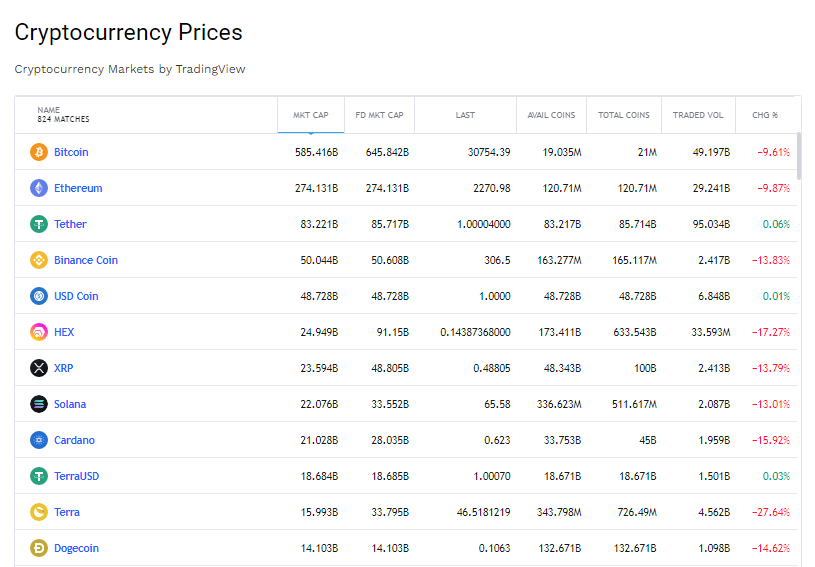Click the Cardano logo icon
This screenshot has width=815, height=567.
tap(39, 440)
